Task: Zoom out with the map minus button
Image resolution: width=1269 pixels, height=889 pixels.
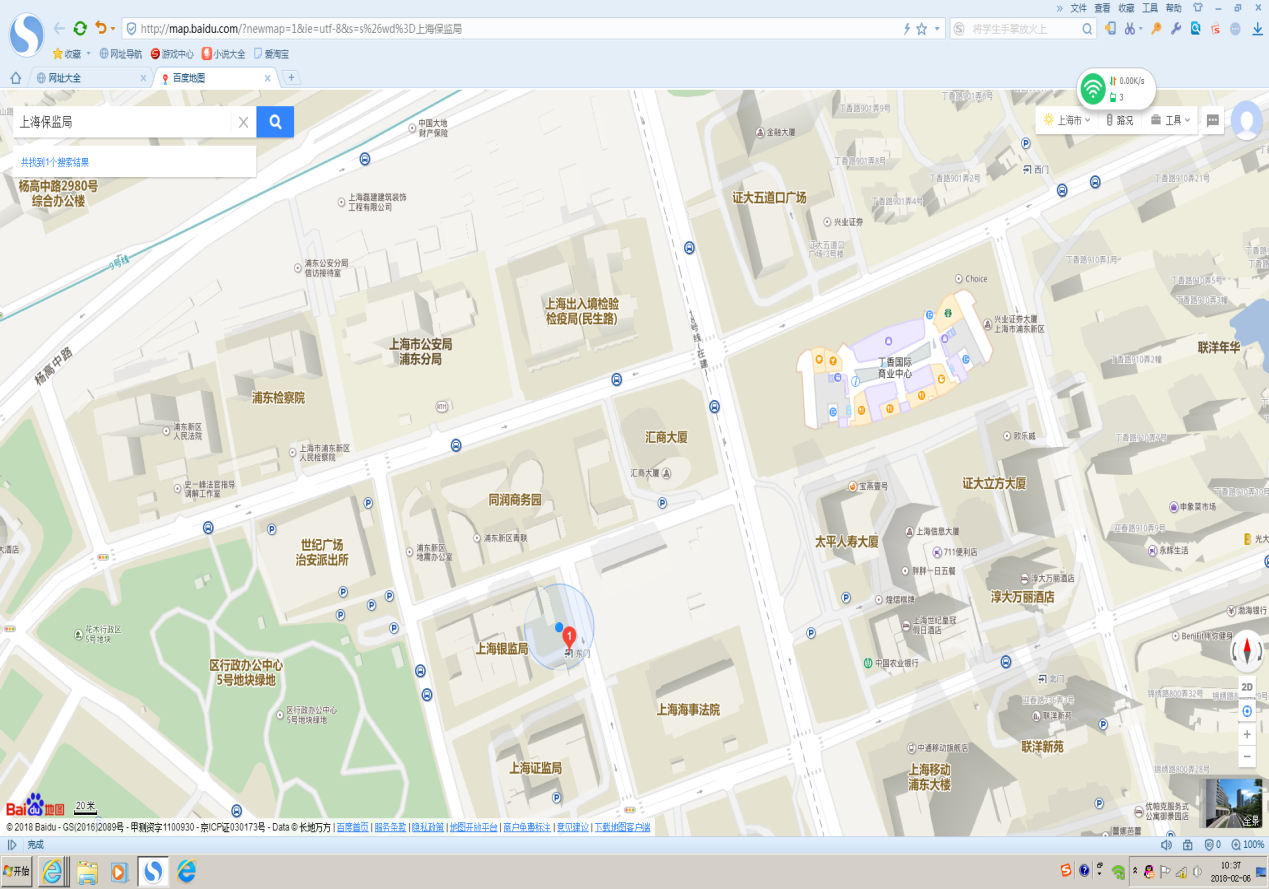Action: pos(1247,757)
